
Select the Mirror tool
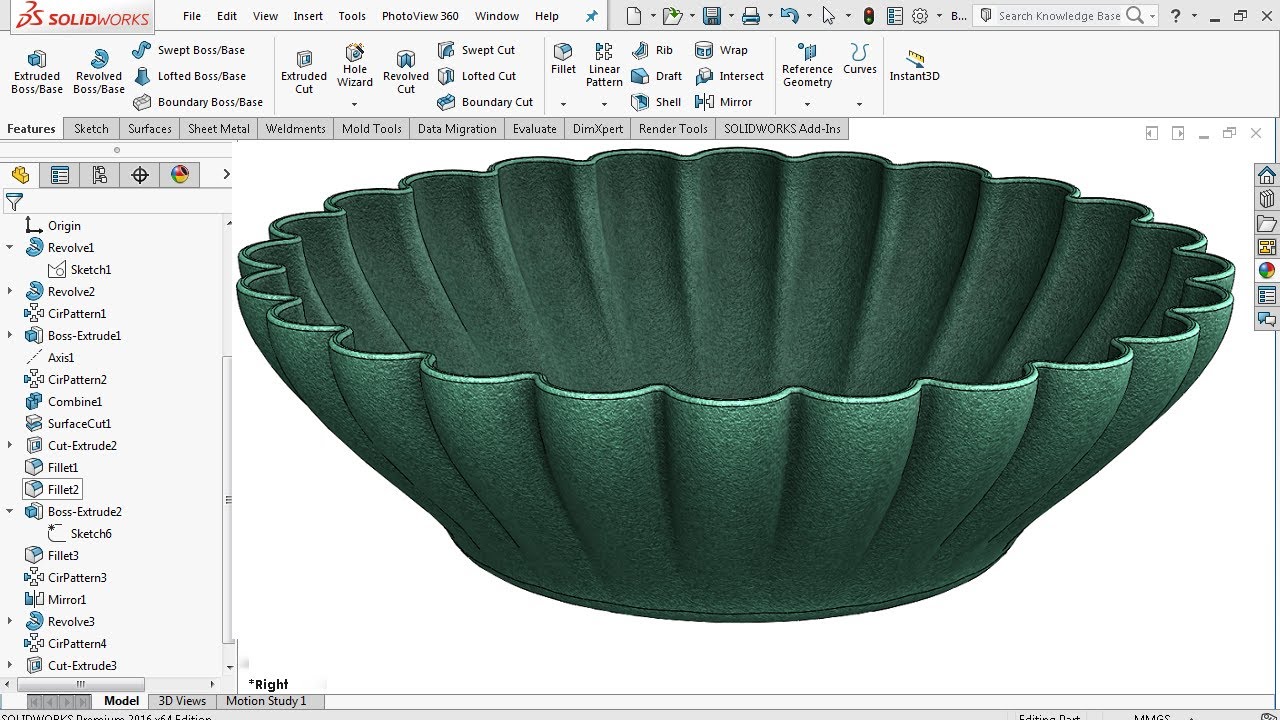click(x=723, y=102)
